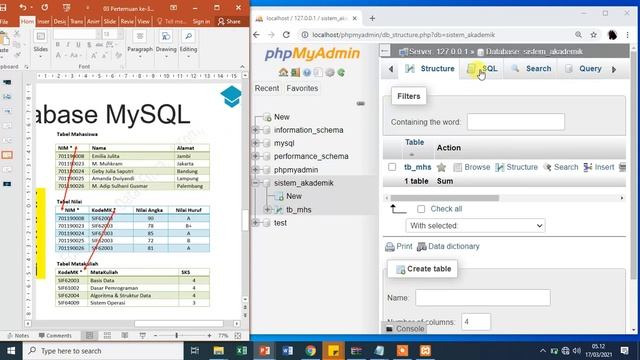The height and width of the screenshot is (360, 640).
Task: Click the Windows taskbar search box
Action: (x=103, y=351)
